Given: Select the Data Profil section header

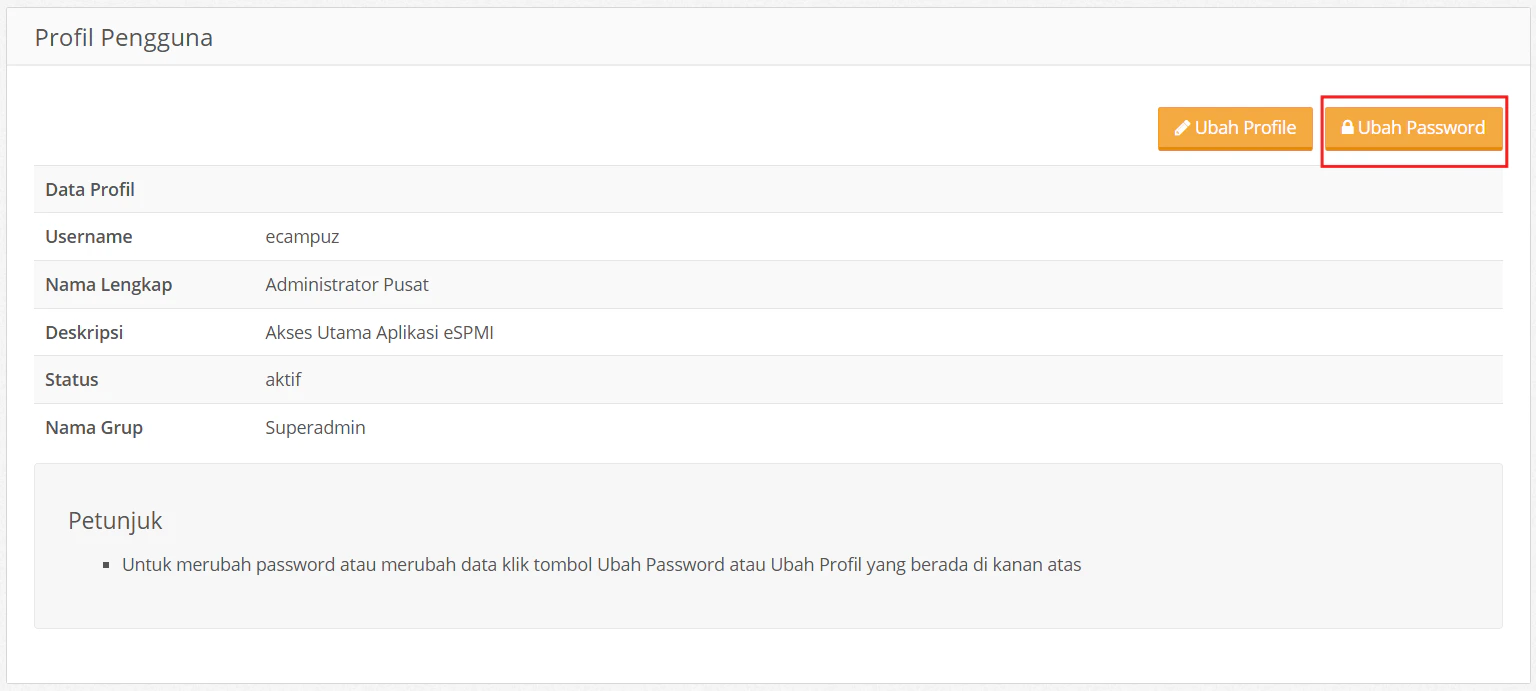Looking at the screenshot, I should tap(90, 189).
